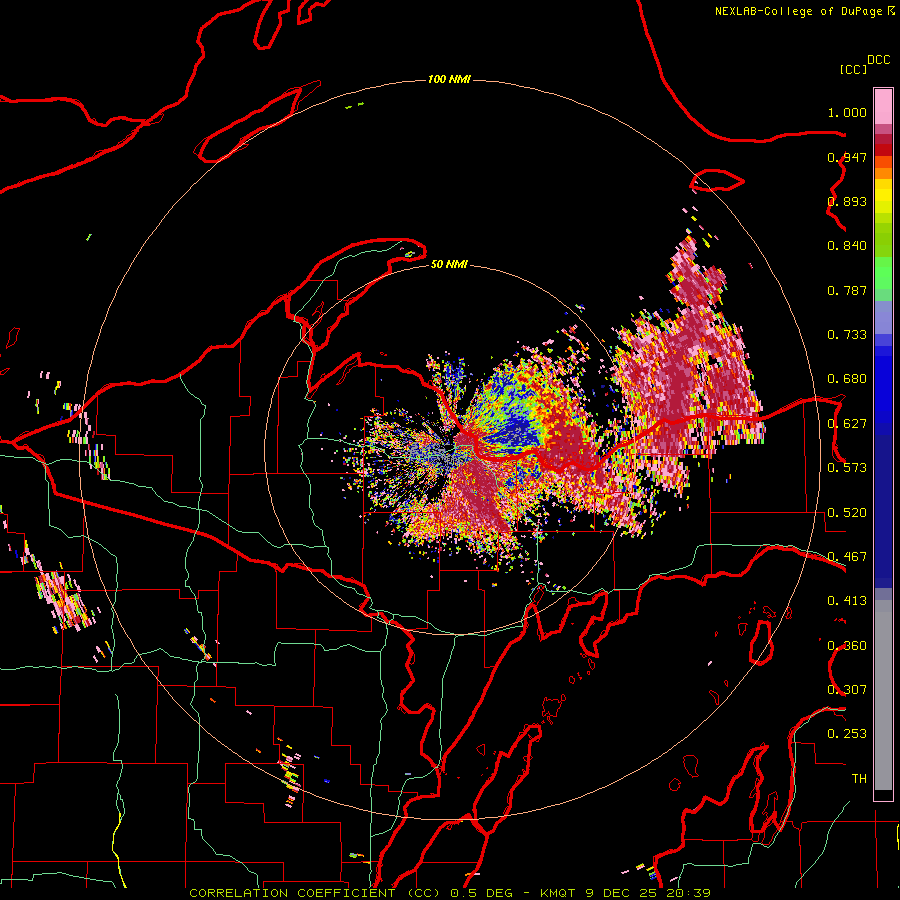This screenshot has width=900, height=900.
Task: Click the orange segment of color bar
Action: 883,173
